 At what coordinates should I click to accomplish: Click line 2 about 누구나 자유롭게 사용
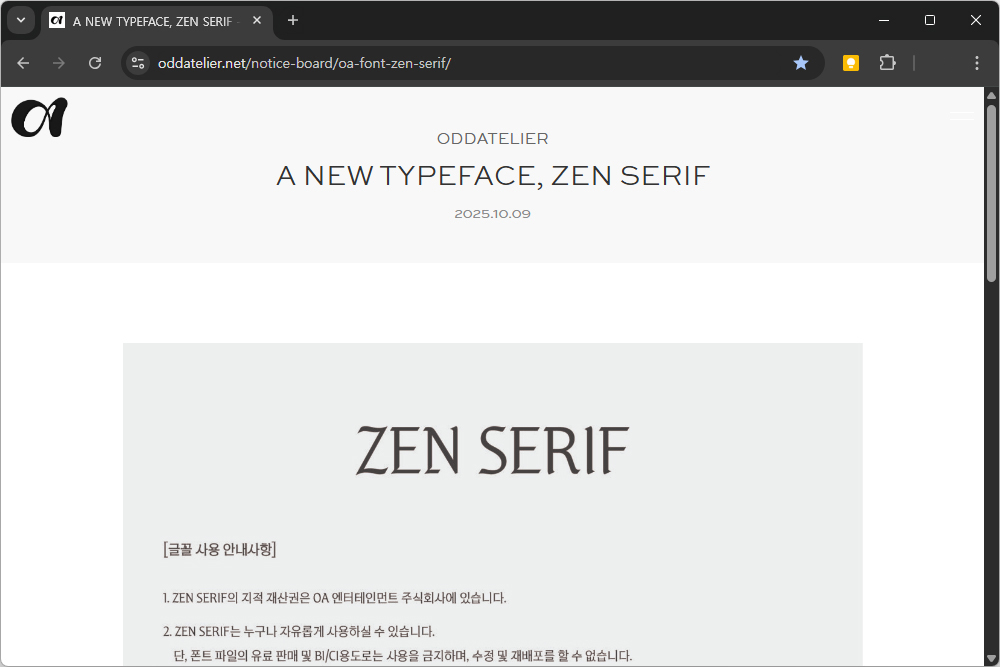(298, 631)
